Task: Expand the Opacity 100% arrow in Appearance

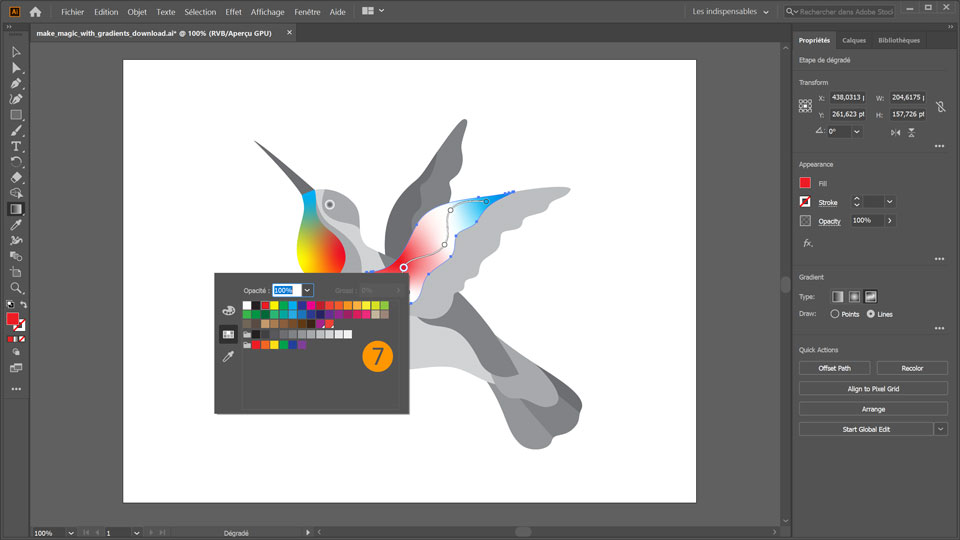Action: [890, 220]
